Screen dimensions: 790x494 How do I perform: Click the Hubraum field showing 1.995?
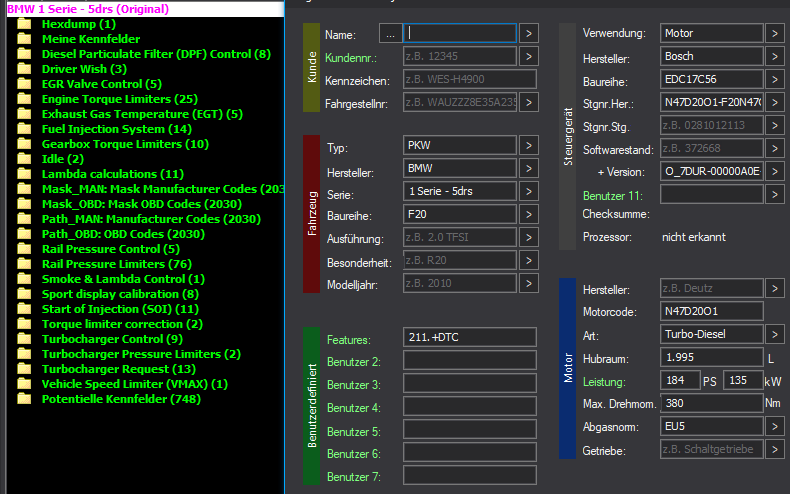[711, 357]
